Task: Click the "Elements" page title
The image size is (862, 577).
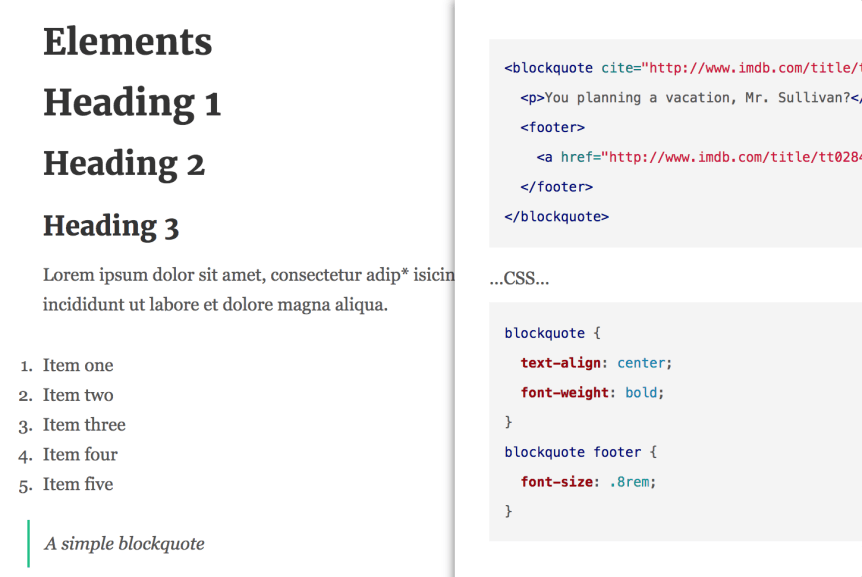Action: click(x=127, y=42)
